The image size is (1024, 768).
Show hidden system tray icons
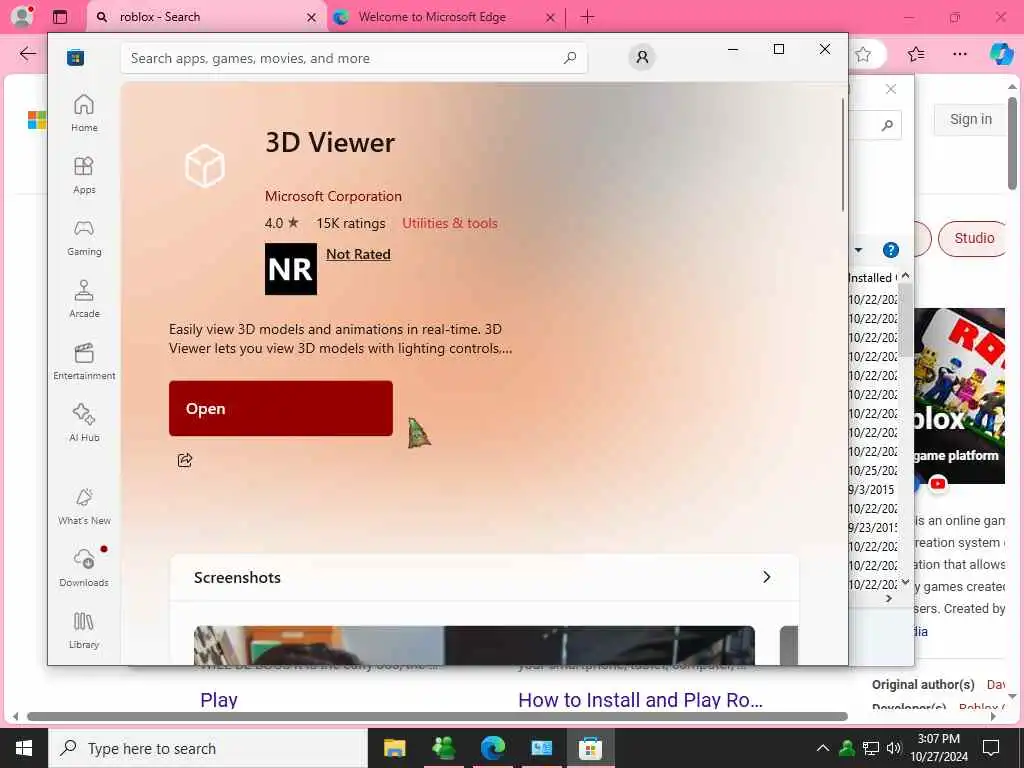click(x=823, y=748)
